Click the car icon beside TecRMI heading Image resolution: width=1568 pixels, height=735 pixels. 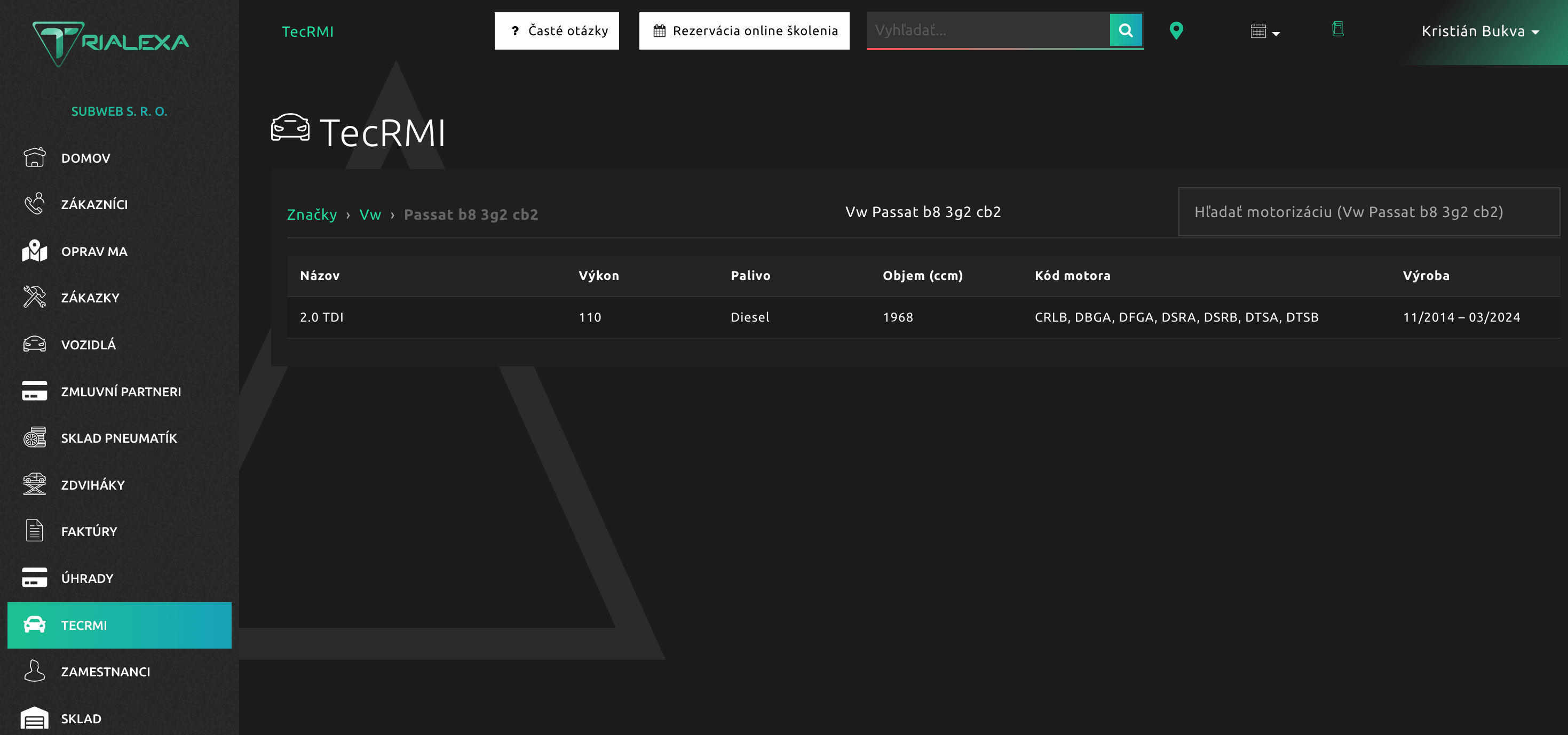(290, 128)
